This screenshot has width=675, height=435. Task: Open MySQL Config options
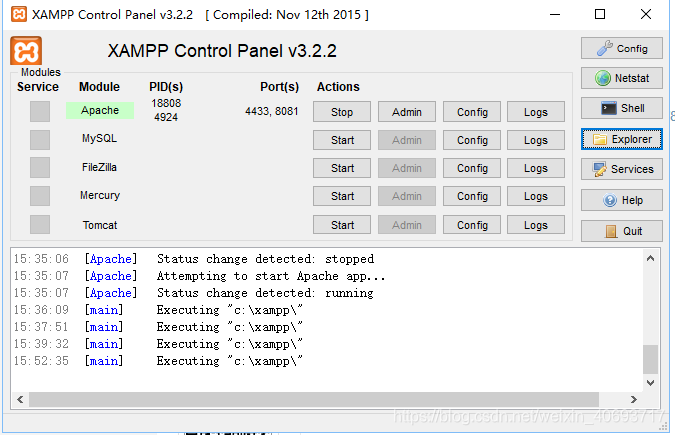[x=472, y=140]
